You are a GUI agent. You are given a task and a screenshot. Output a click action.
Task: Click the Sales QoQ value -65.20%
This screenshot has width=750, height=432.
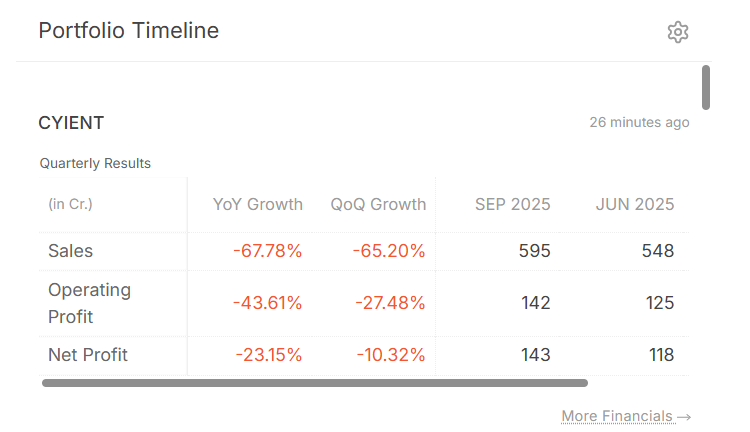coord(389,251)
